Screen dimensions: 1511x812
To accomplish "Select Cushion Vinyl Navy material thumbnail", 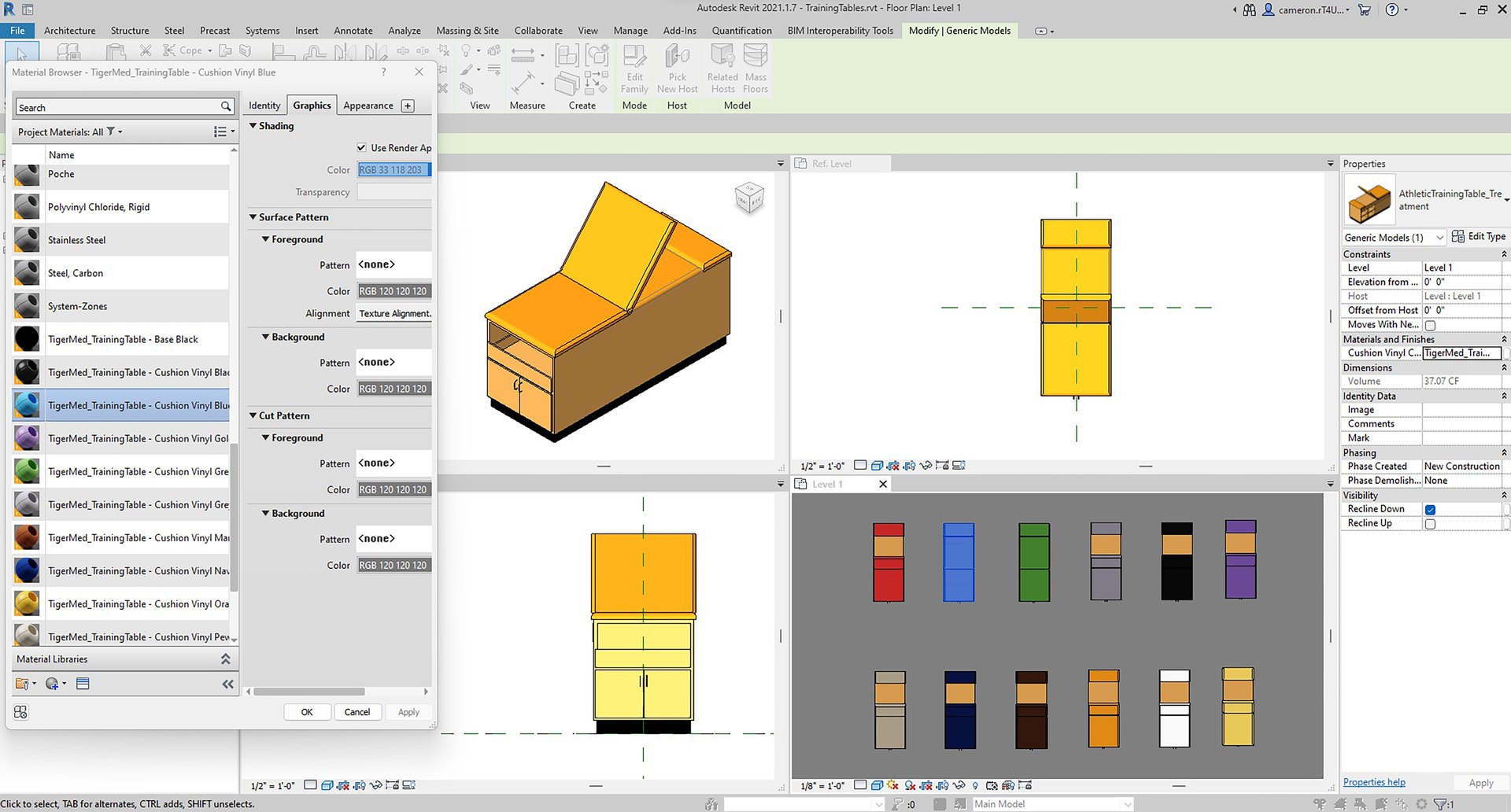I will [x=27, y=570].
